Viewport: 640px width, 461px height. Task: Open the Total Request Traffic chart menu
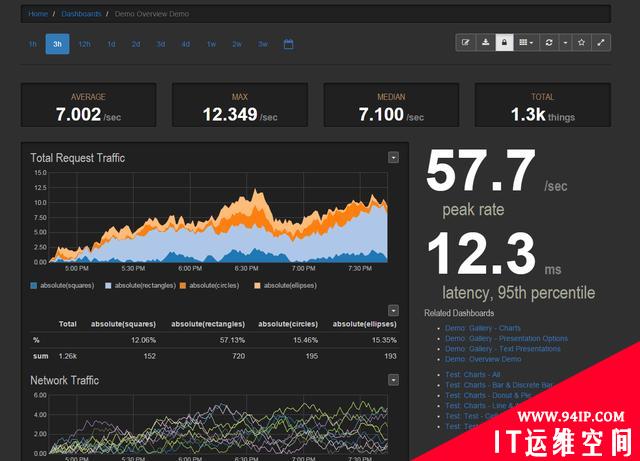(x=393, y=158)
